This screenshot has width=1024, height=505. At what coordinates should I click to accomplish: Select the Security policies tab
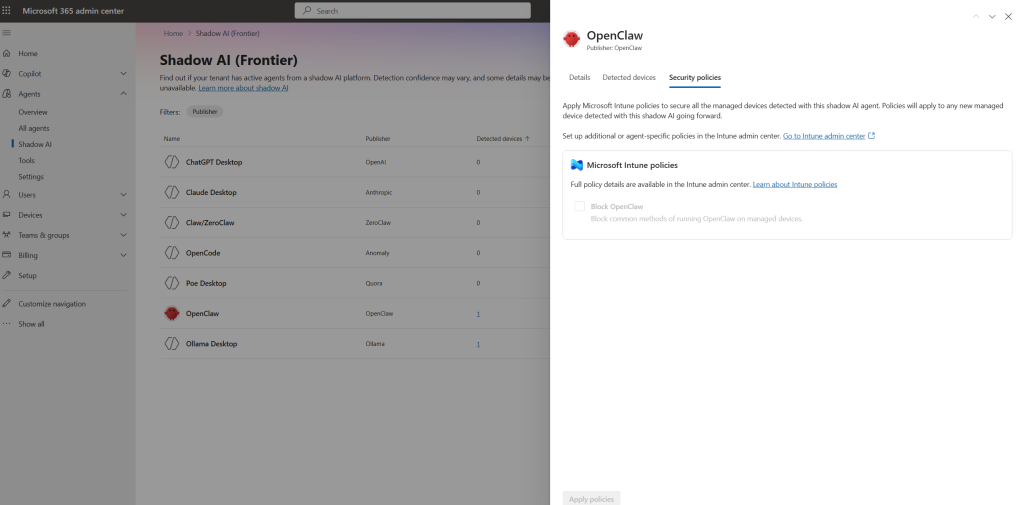pyautogui.click(x=695, y=77)
